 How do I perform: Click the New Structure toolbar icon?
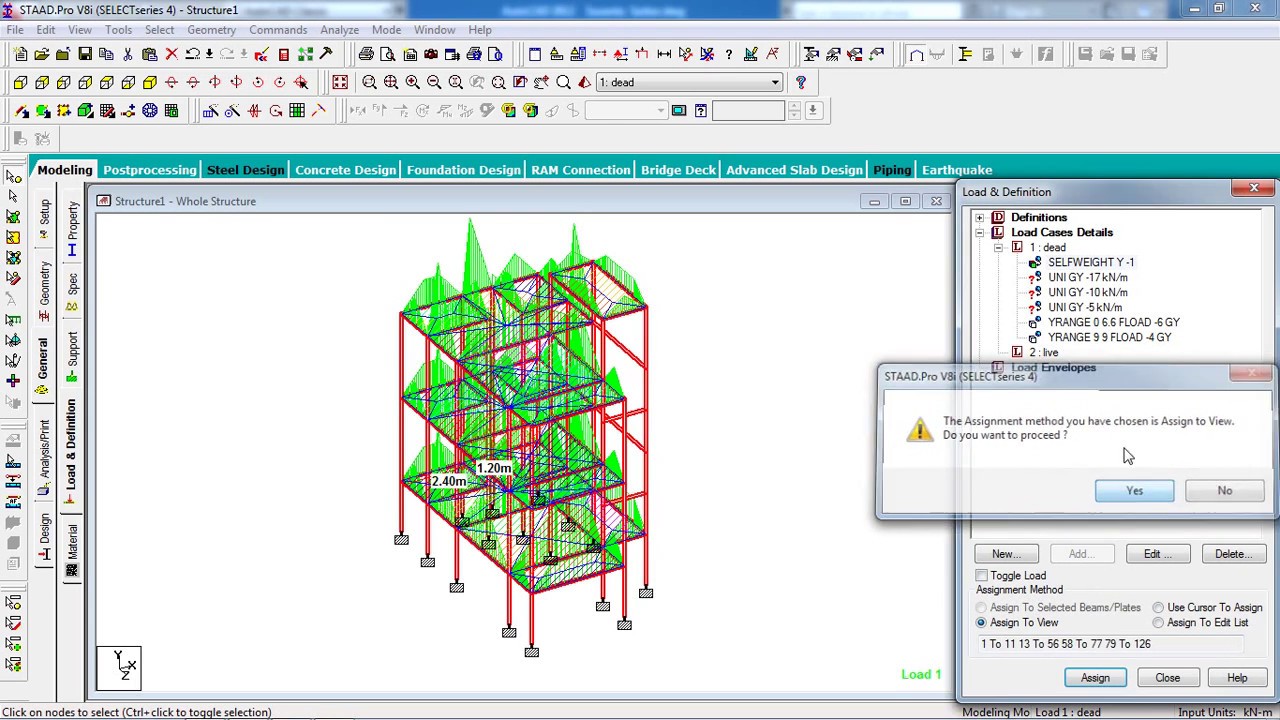pyautogui.click(x=19, y=54)
